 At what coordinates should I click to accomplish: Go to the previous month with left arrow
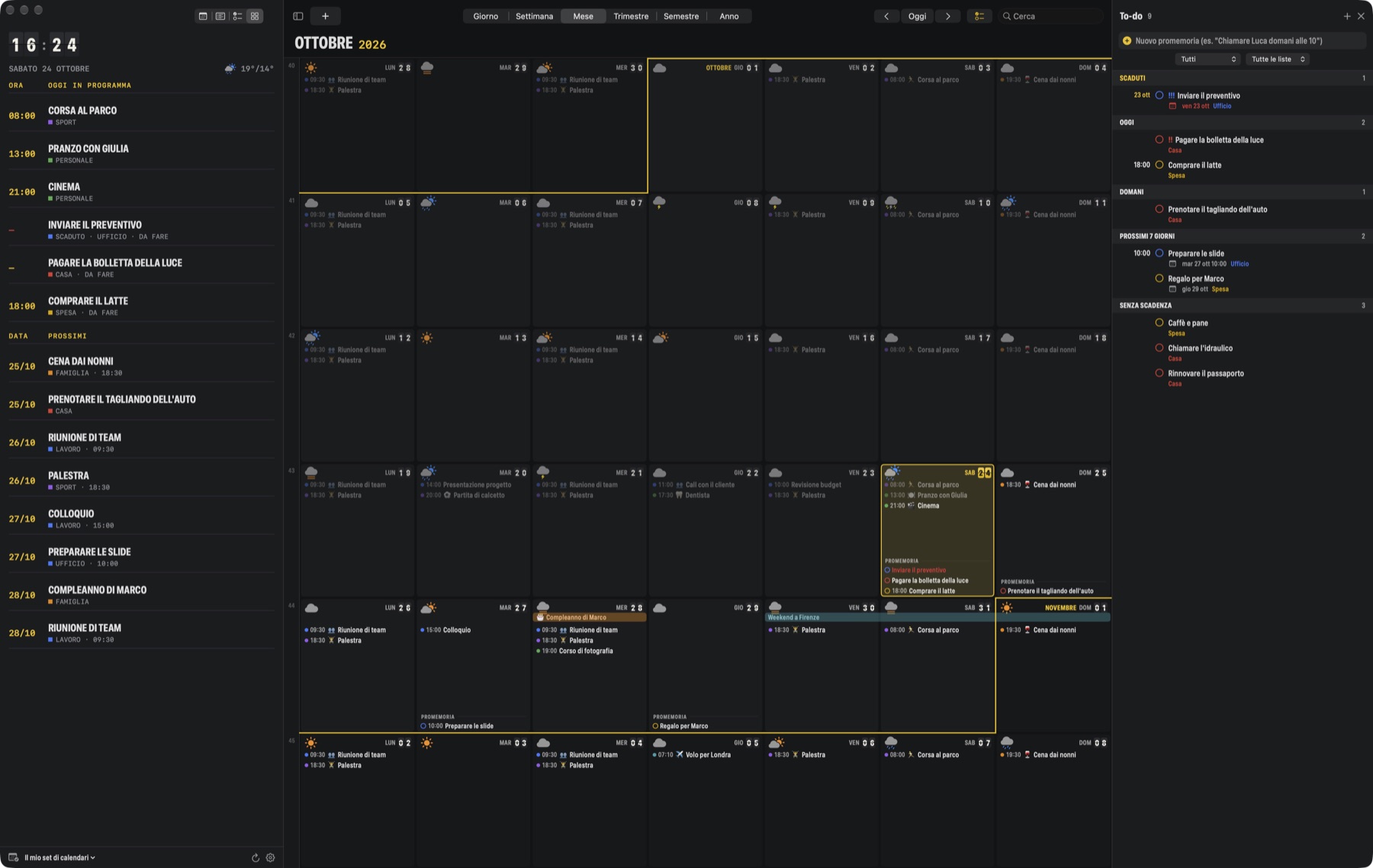[886, 16]
